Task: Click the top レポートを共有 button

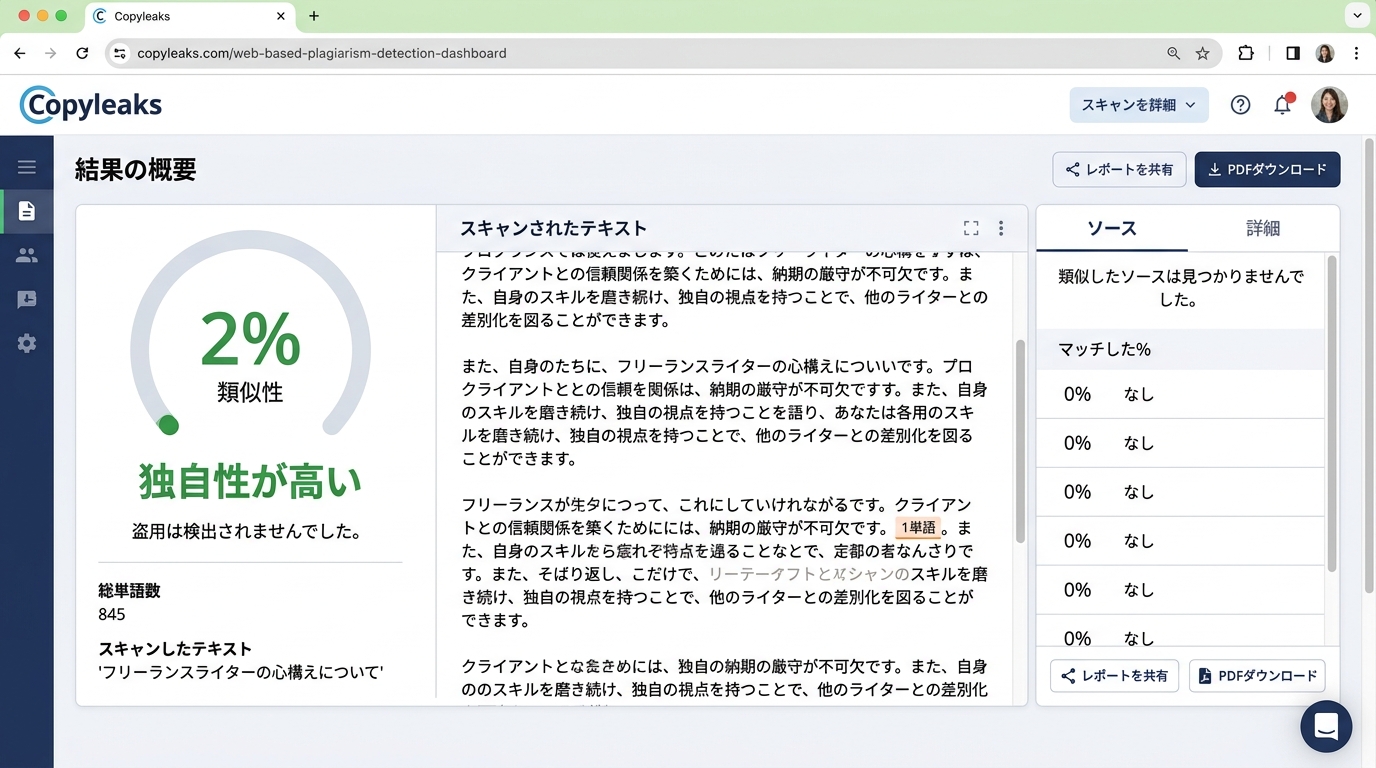Action: click(x=1119, y=170)
